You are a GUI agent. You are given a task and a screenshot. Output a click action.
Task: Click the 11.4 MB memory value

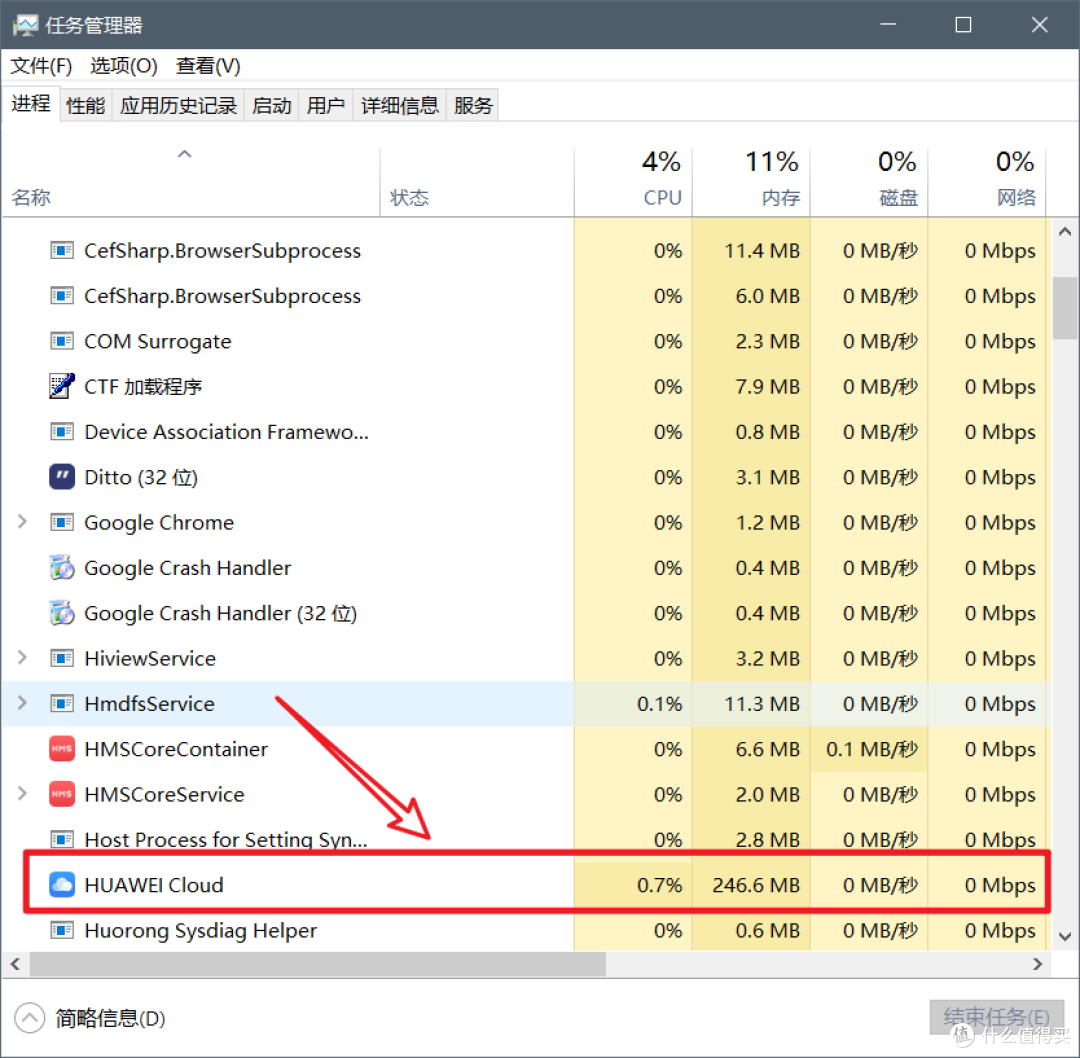tap(762, 251)
